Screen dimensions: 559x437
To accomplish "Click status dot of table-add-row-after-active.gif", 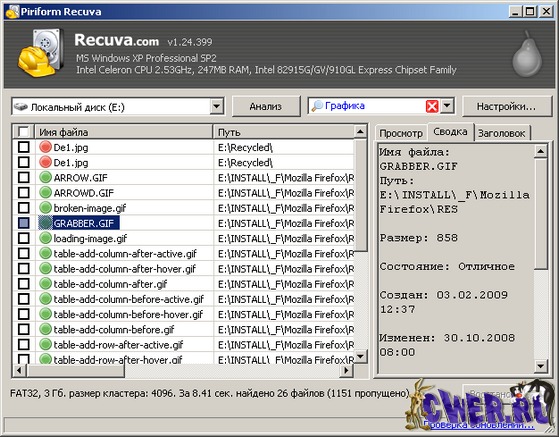I will [x=46, y=344].
